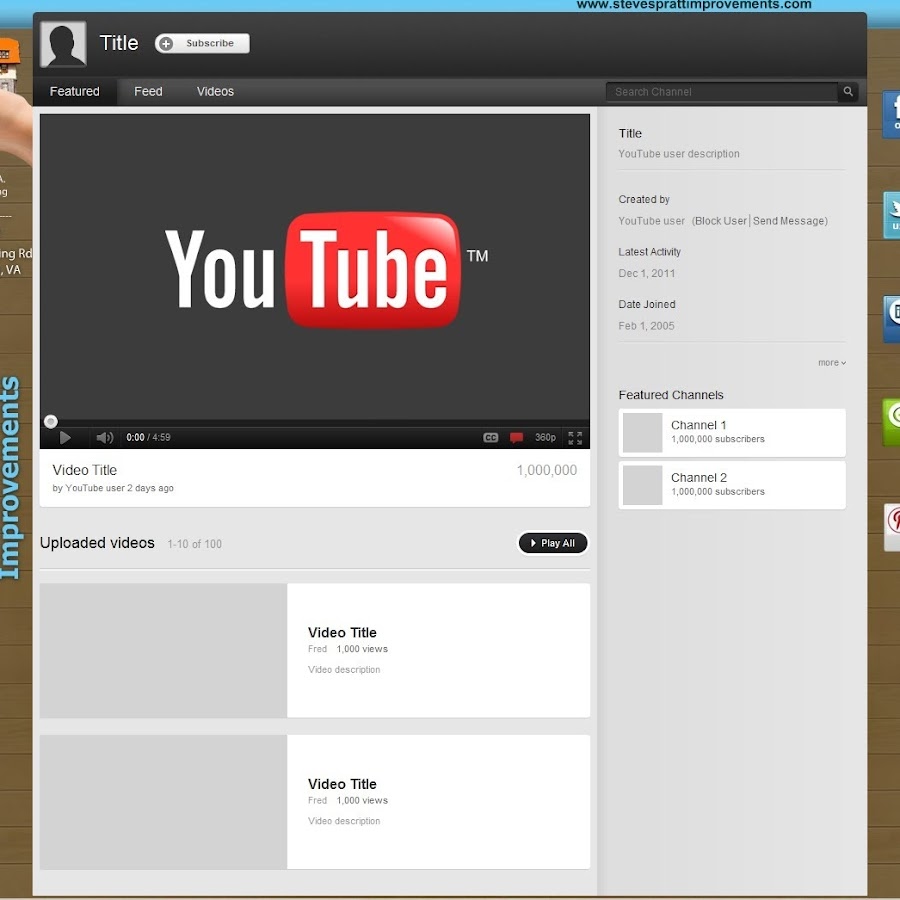Click the '1,000,000' view count
This screenshot has width=900, height=900.
(546, 470)
